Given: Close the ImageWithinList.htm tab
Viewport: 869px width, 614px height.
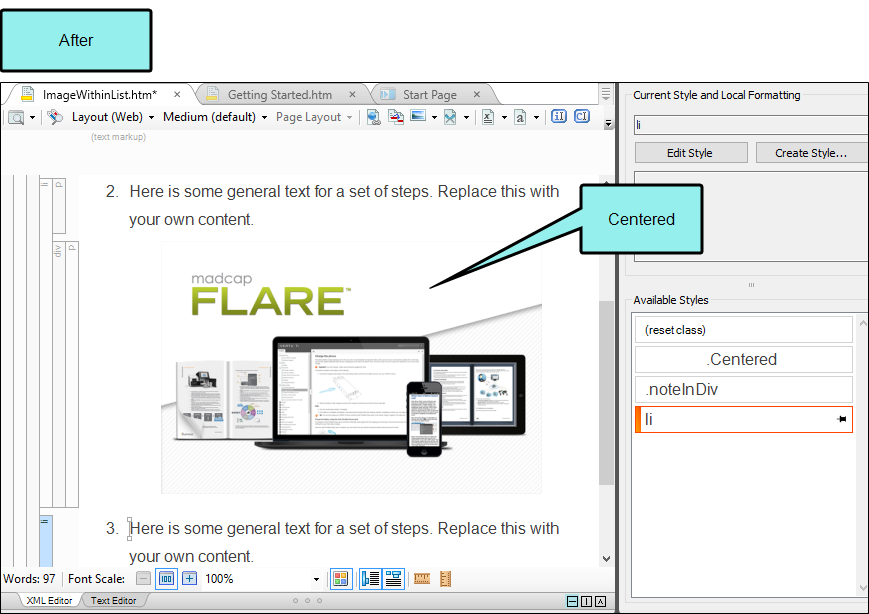Looking at the screenshot, I should 177,95.
